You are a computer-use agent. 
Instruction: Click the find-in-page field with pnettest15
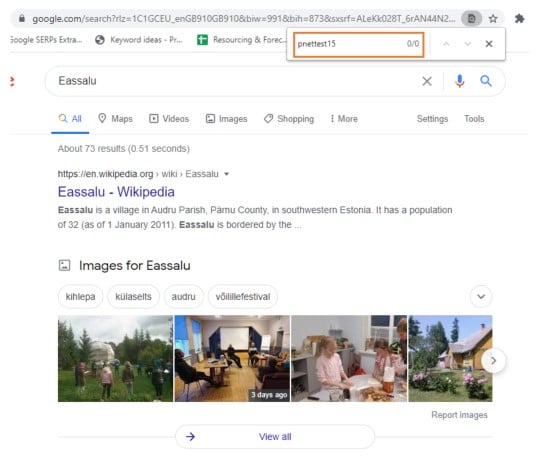(358, 44)
